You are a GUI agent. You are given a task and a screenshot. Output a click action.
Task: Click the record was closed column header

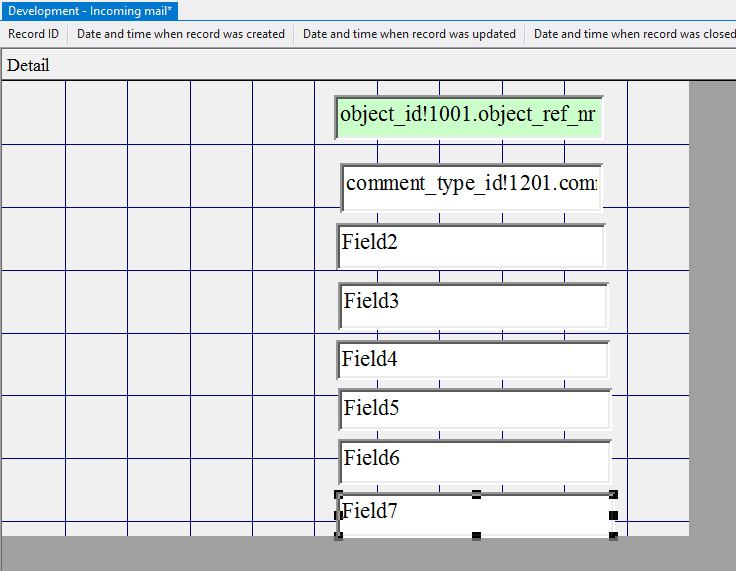point(634,34)
